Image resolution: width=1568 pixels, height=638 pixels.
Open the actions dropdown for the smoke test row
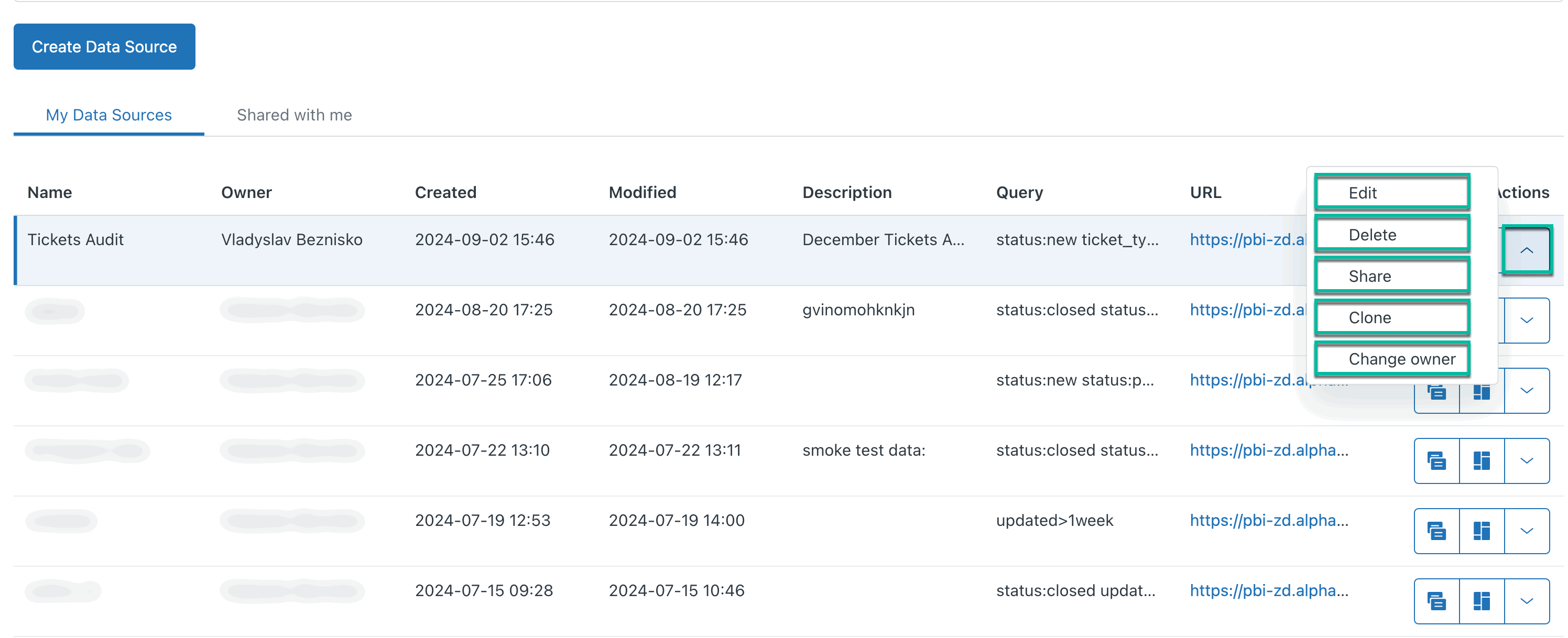point(1527,460)
